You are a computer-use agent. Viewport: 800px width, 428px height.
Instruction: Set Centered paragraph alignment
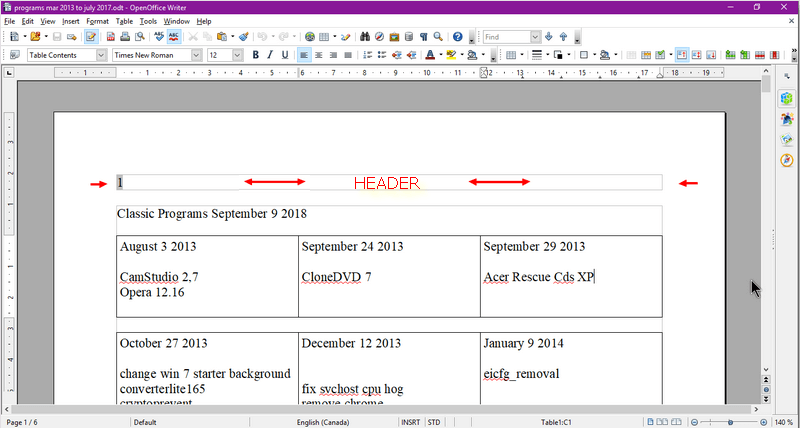(x=319, y=55)
